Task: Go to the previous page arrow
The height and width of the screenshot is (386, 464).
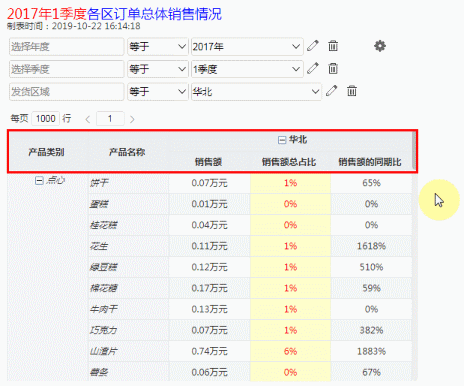Action: pos(88,119)
